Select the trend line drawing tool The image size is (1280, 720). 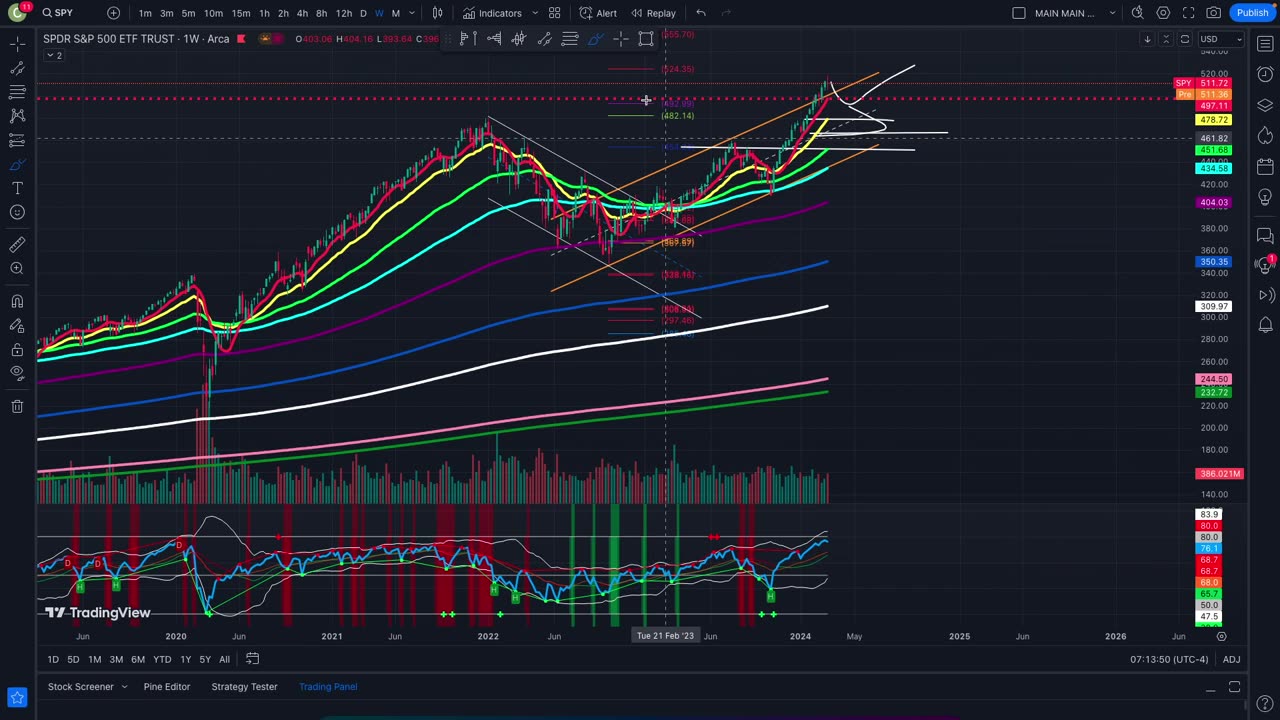(17, 67)
